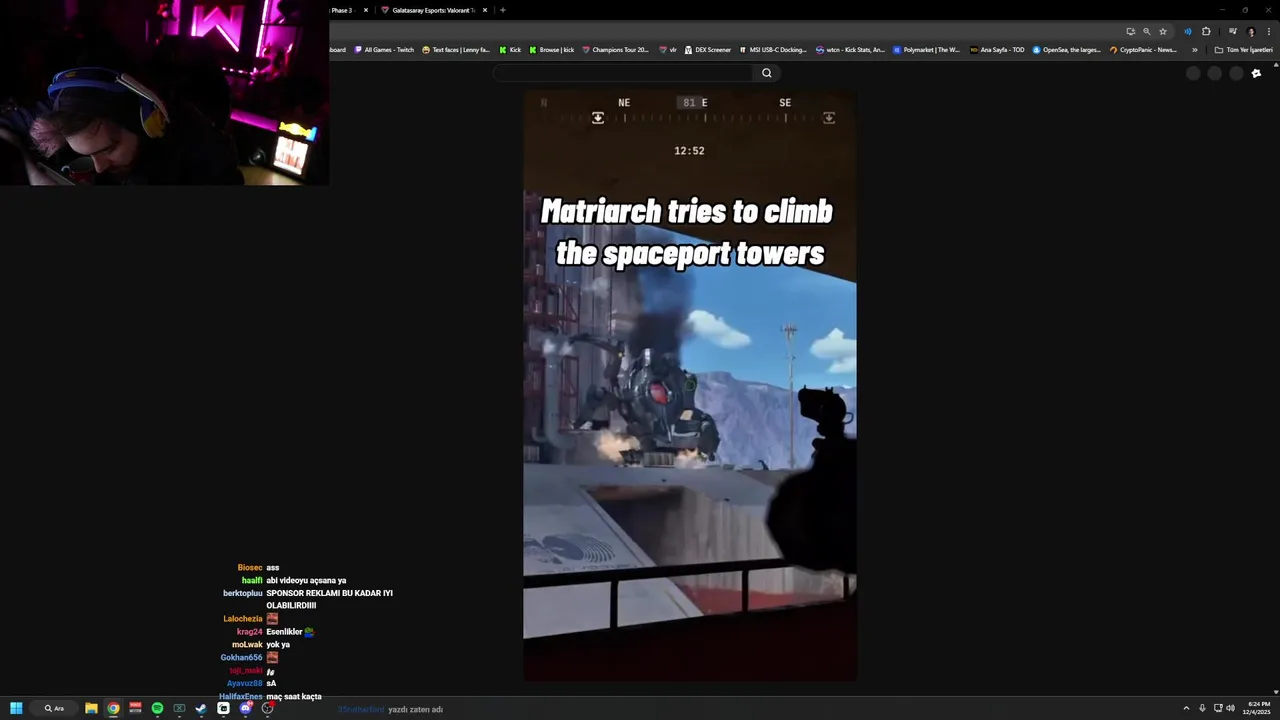Image resolution: width=1280 pixels, height=720 pixels.
Task: Open Discord from taskbar
Action: [x=246, y=708]
